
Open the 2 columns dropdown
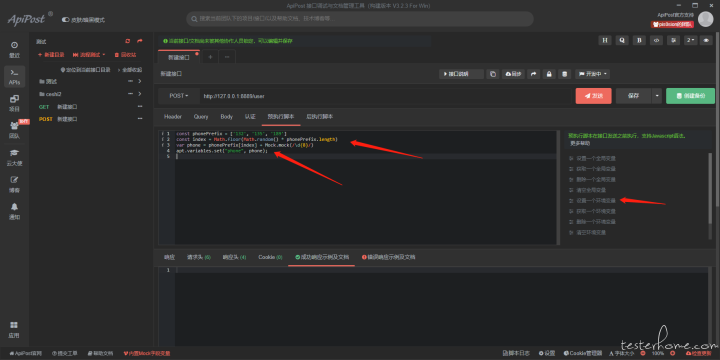coord(691,40)
